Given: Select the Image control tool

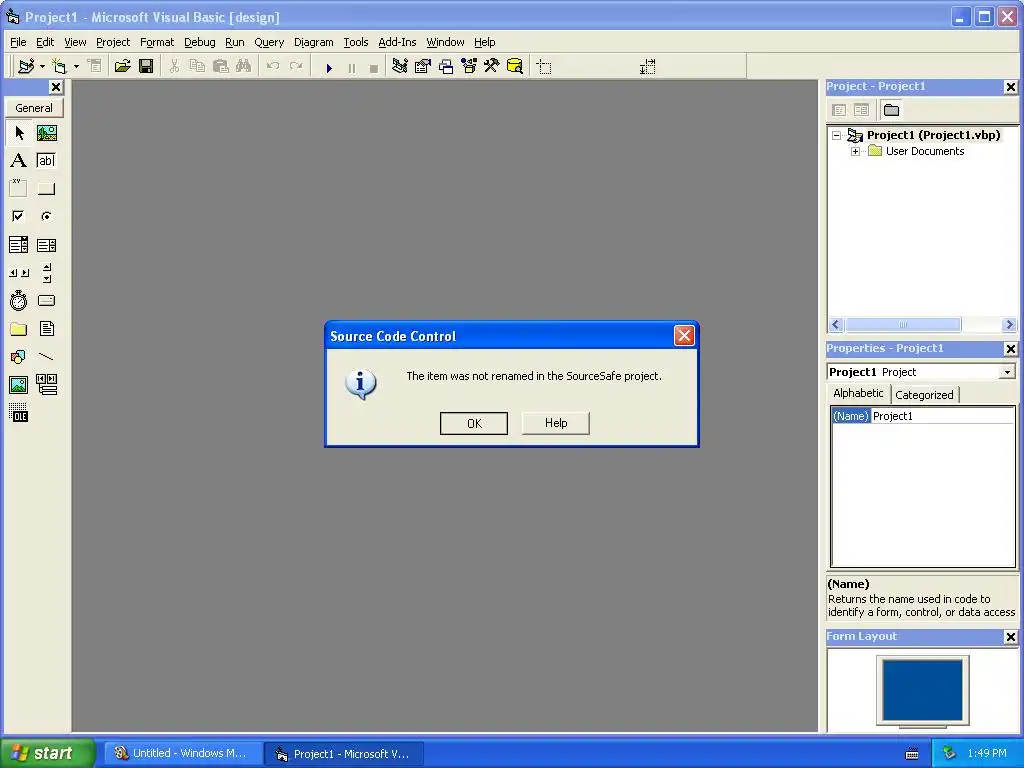Looking at the screenshot, I should [19, 385].
